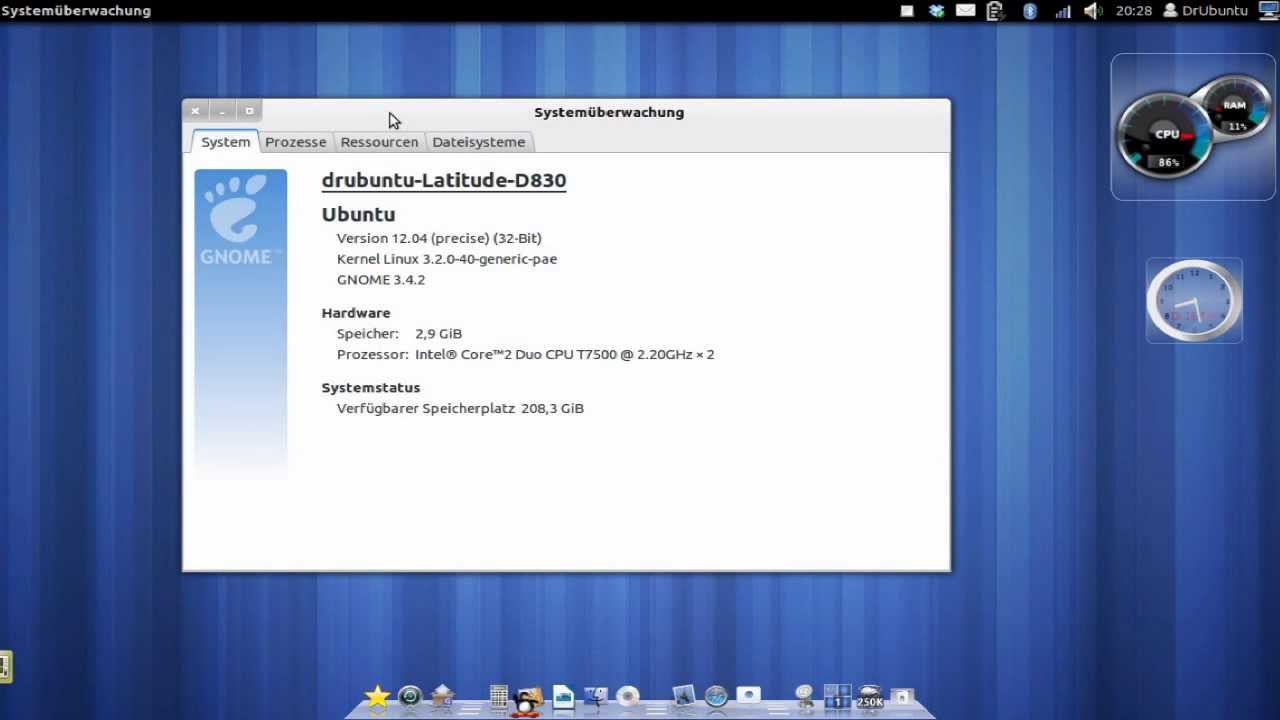1280x720 pixels.
Task: Open the sound volume indicator
Action: 1093,11
